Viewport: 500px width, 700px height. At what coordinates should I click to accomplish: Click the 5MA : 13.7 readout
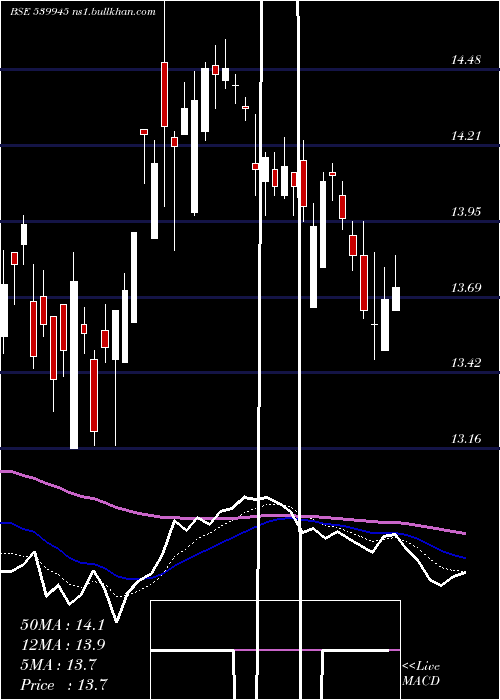point(58,665)
